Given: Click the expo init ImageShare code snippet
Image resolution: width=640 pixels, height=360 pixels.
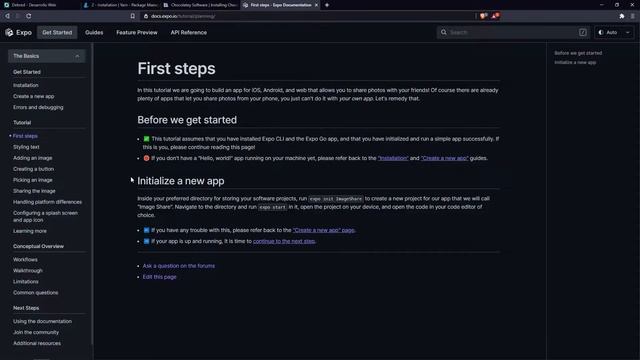Looking at the screenshot, I should 336,199.
